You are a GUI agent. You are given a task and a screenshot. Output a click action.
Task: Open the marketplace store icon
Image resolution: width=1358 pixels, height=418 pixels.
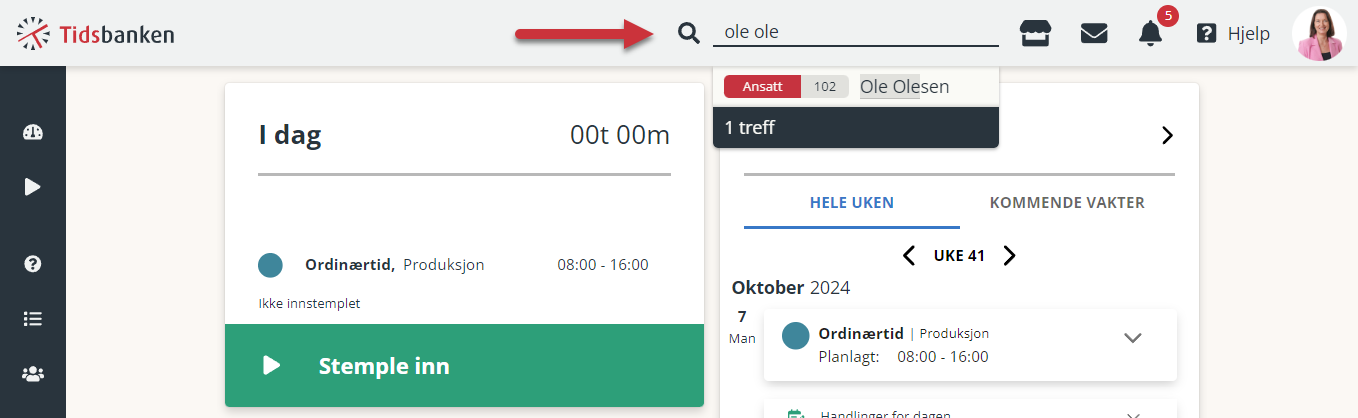1035,33
